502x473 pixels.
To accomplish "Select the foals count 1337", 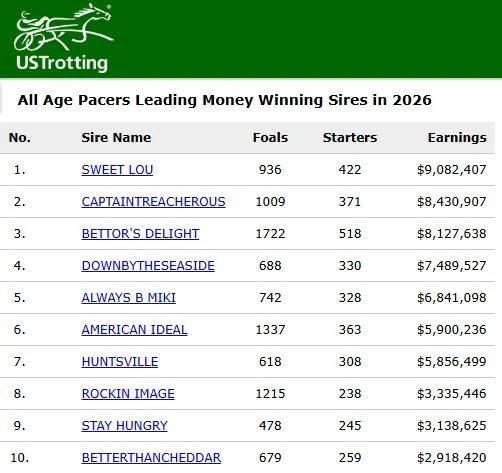I will [270, 330].
